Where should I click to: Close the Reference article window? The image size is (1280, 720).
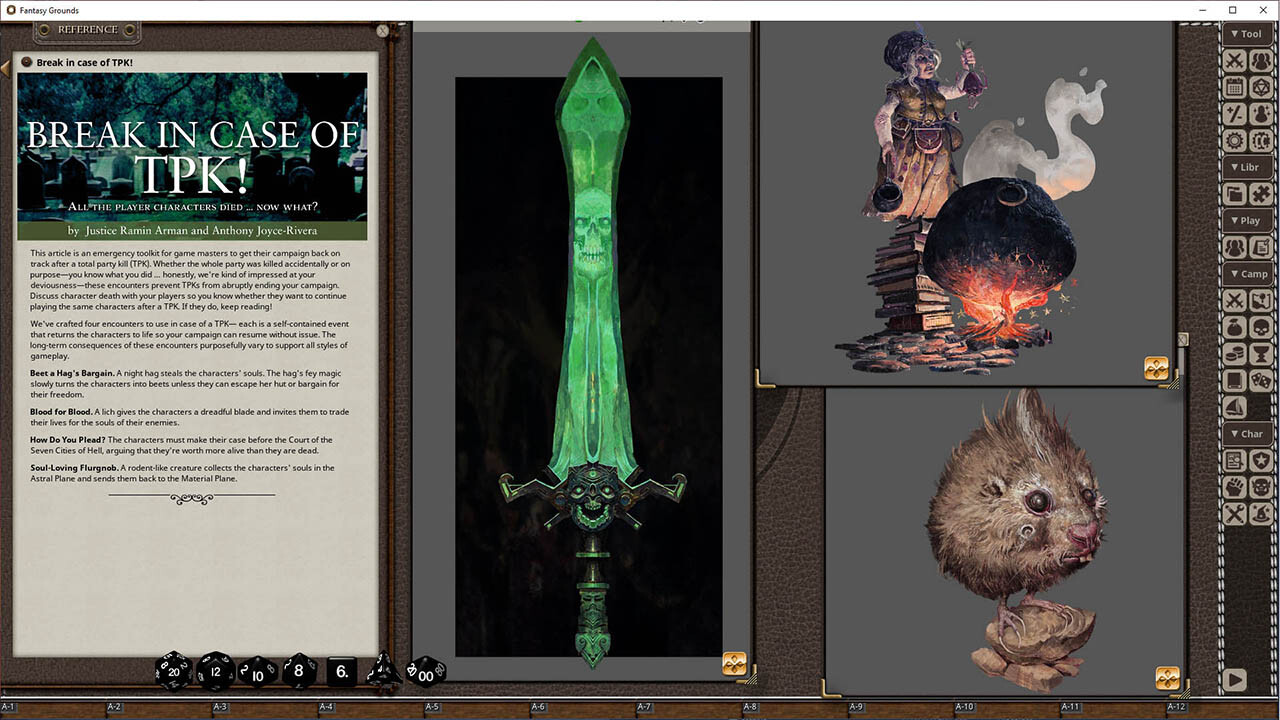(x=382, y=31)
